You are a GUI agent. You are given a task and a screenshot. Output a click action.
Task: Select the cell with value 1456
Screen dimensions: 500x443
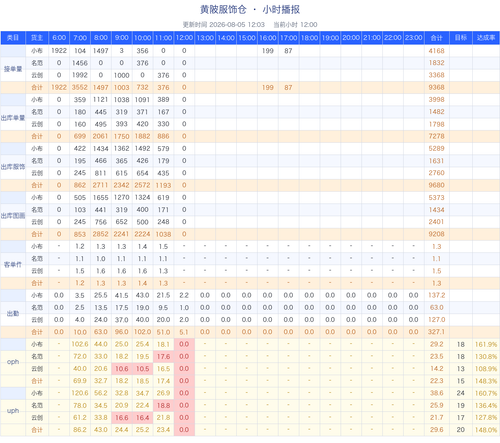coord(80,63)
